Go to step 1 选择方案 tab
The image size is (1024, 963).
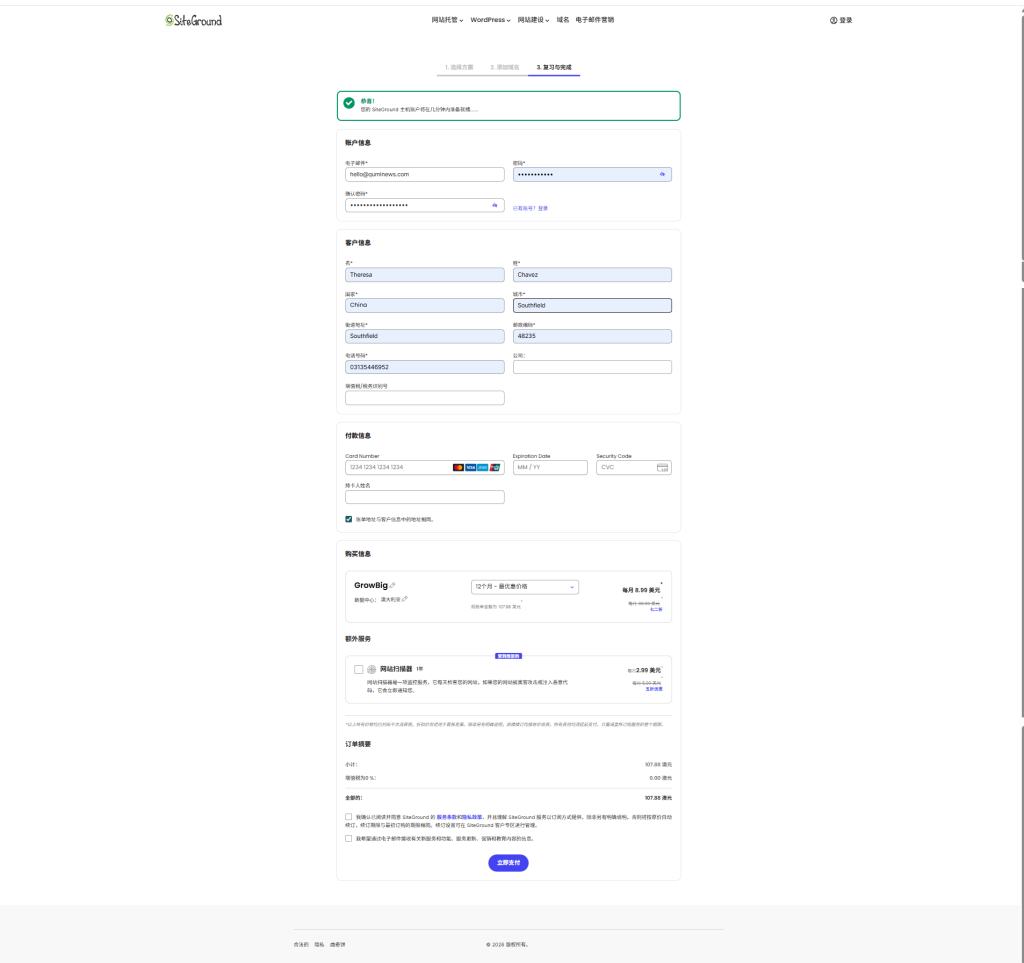point(459,67)
